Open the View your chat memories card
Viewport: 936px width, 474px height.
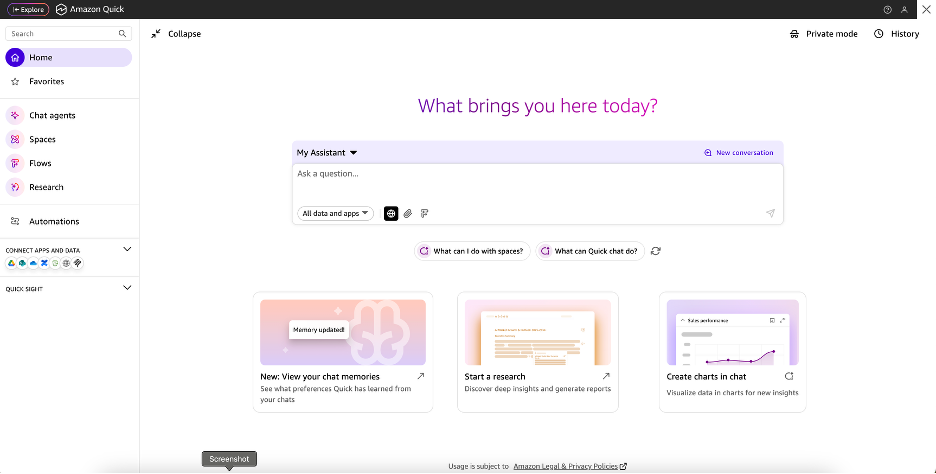coord(343,352)
